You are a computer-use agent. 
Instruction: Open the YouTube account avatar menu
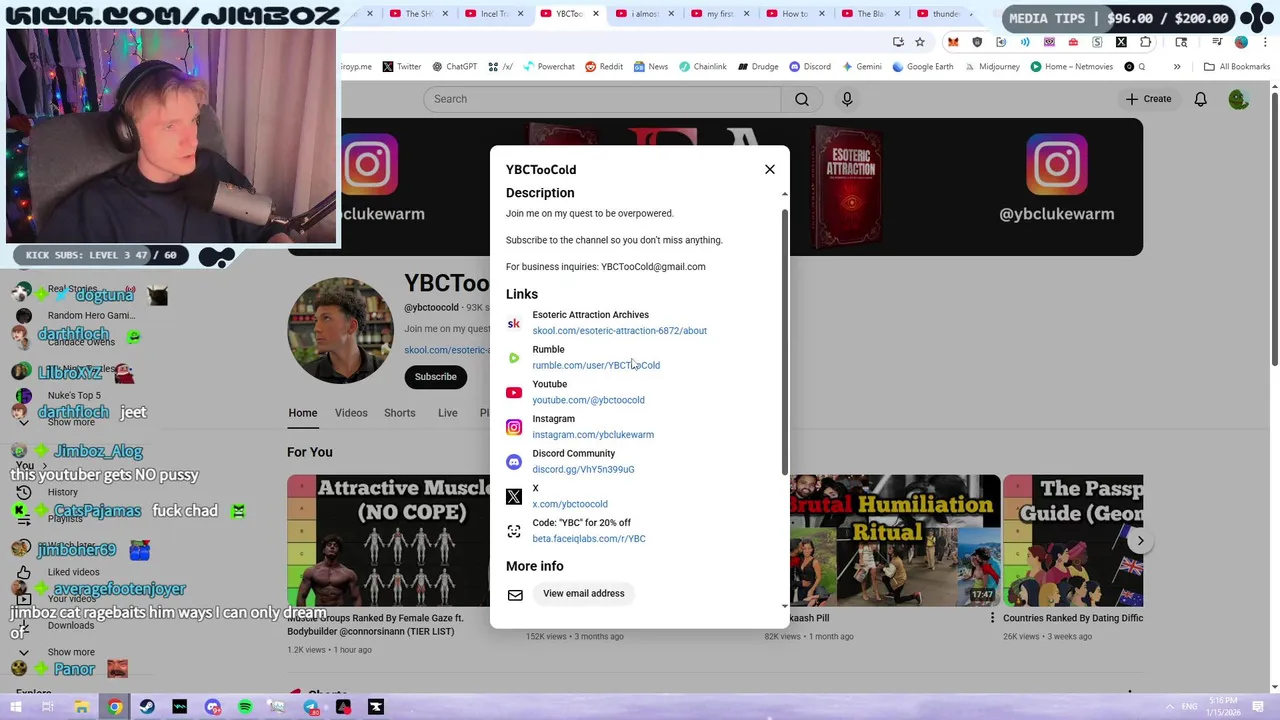click(1239, 99)
